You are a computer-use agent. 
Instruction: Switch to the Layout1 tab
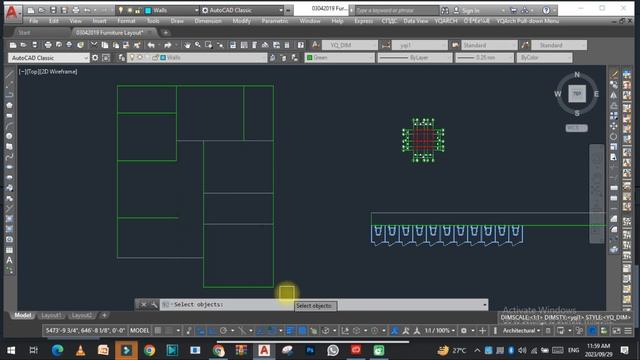[51, 315]
